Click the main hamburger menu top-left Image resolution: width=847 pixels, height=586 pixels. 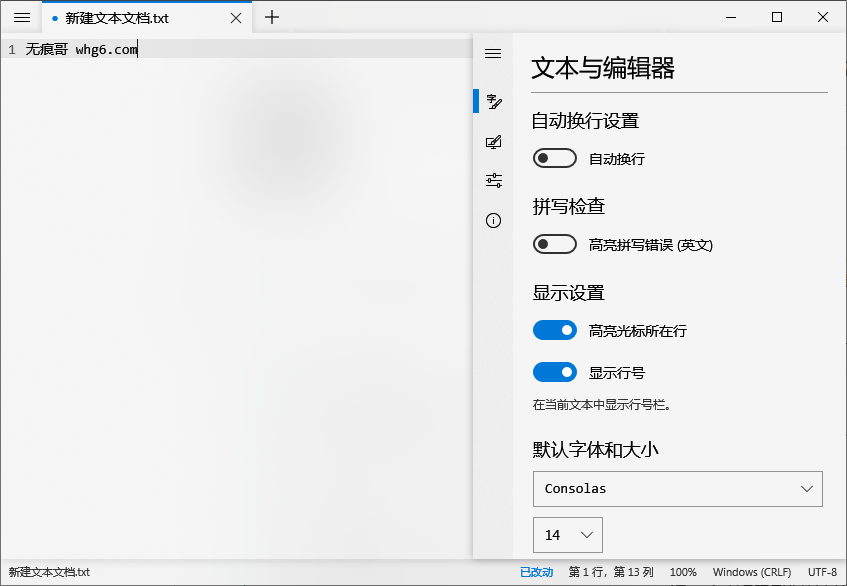click(x=21, y=17)
